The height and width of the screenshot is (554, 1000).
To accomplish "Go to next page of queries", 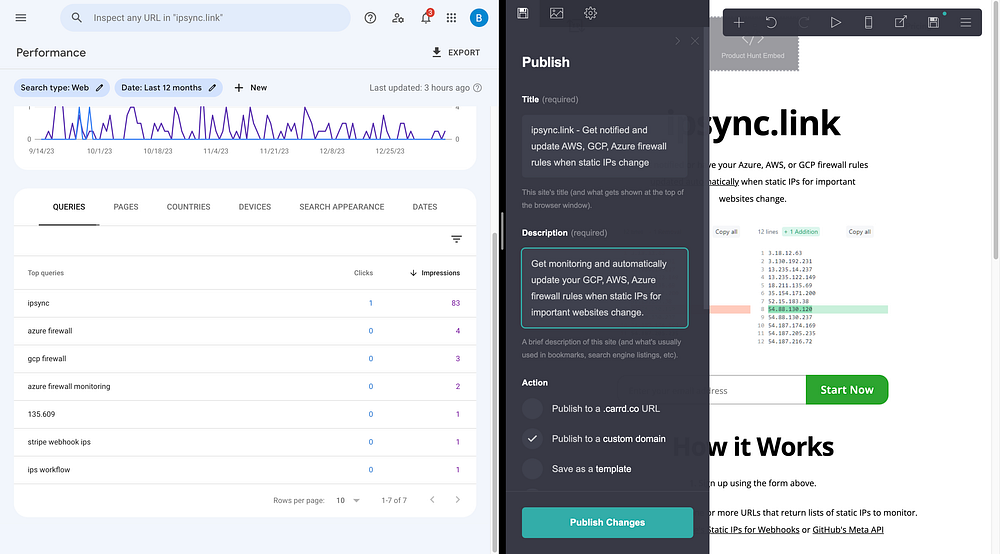I will pyautogui.click(x=457, y=500).
